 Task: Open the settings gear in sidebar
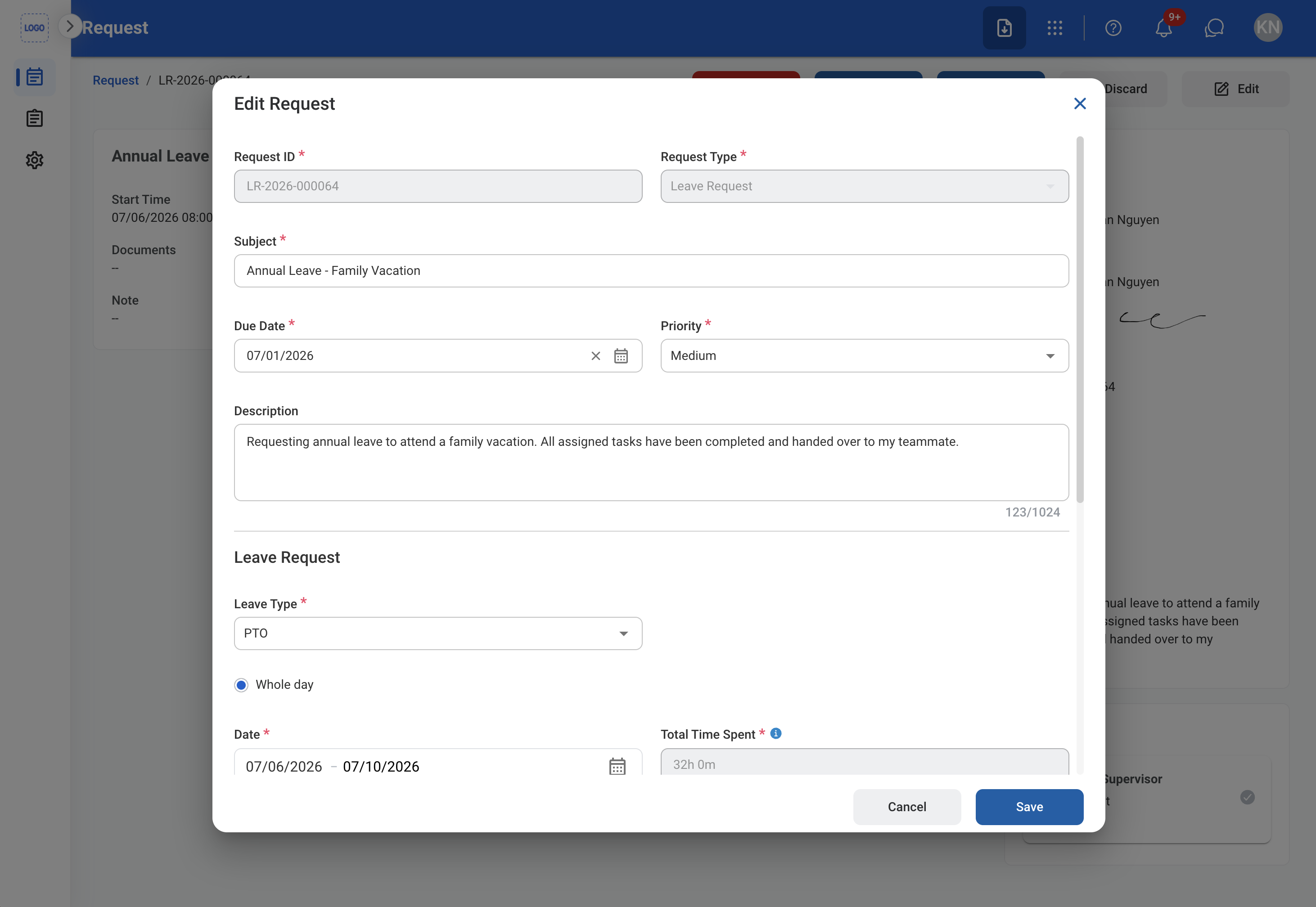[x=35, y=160]
